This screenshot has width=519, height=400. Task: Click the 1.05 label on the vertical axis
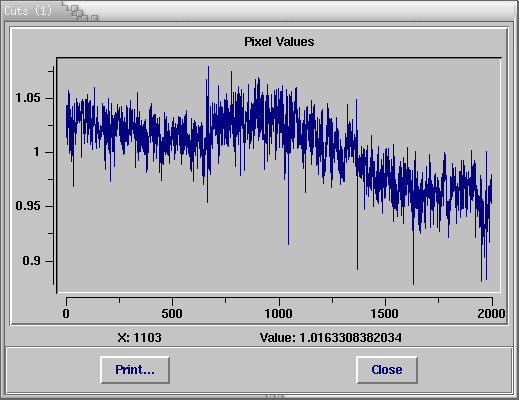coord(28,98)
